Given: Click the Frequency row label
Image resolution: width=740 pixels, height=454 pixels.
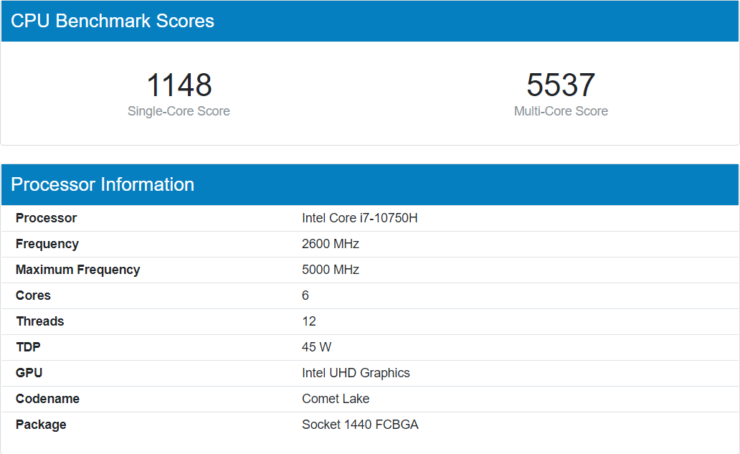Looking at the screenshot, I should (47, 244).
